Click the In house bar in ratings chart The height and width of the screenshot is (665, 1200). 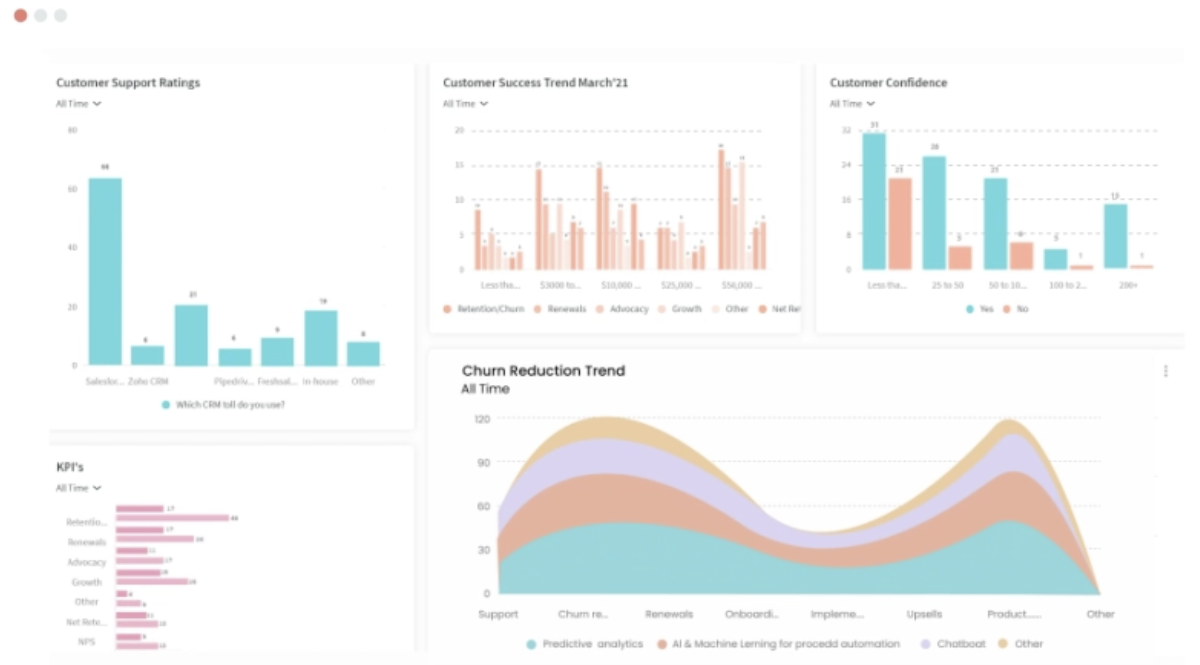point(320,338)
